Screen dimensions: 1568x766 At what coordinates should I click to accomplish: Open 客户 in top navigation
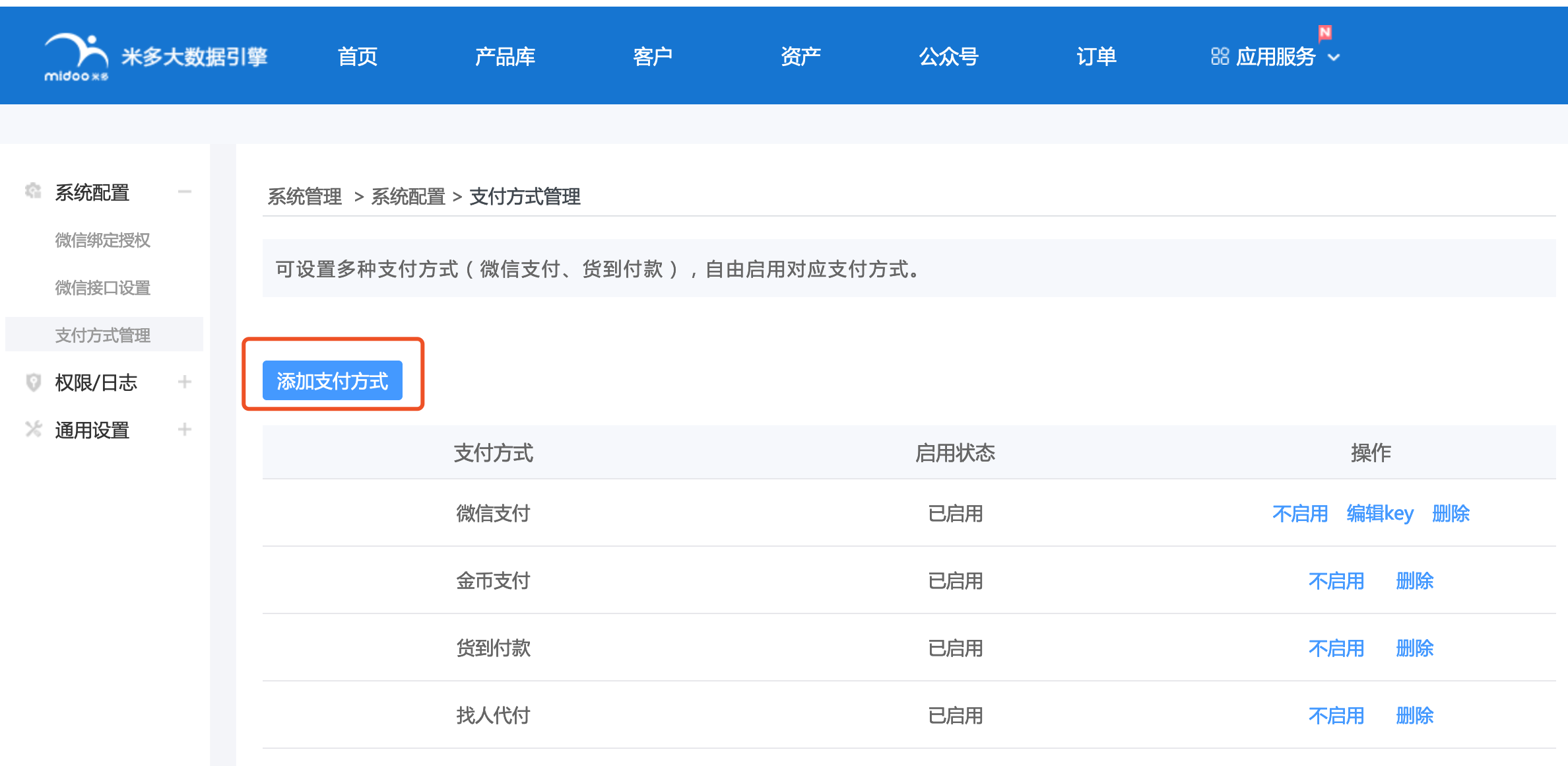[653, 57]
